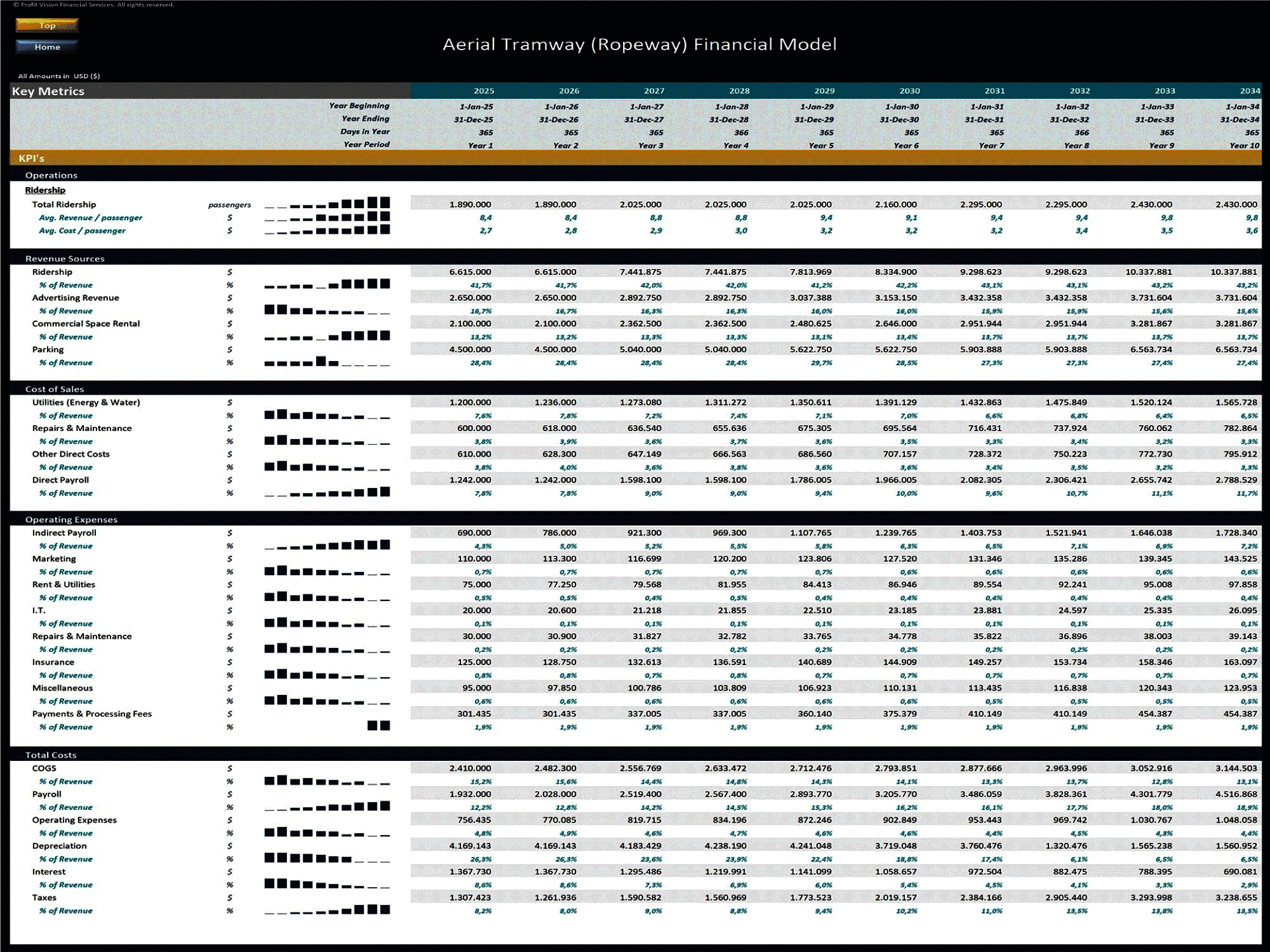This screenshot has width=1270, height=952.
Task: Select the Interest row label
Action: pyautogui.click(x=49, y=872)
